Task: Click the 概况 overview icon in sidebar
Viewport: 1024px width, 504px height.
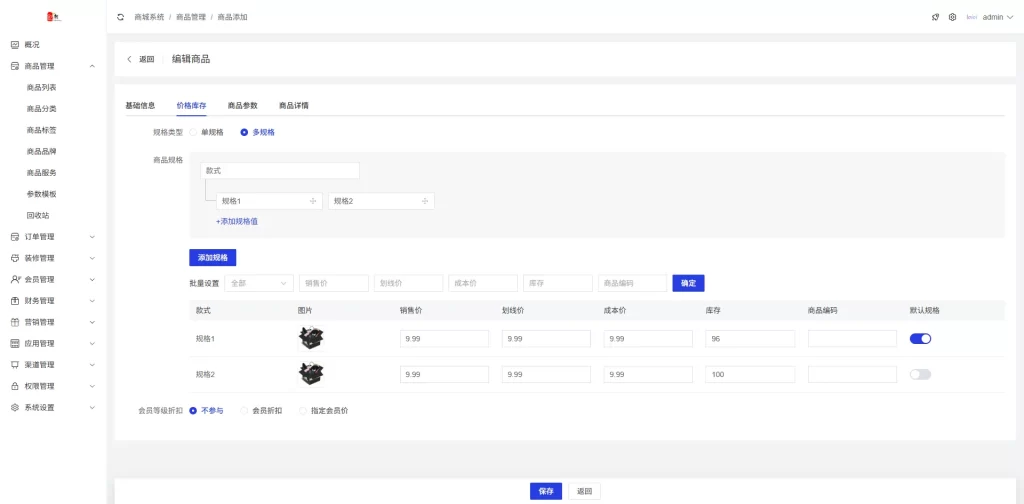Action: pos(15,45)
